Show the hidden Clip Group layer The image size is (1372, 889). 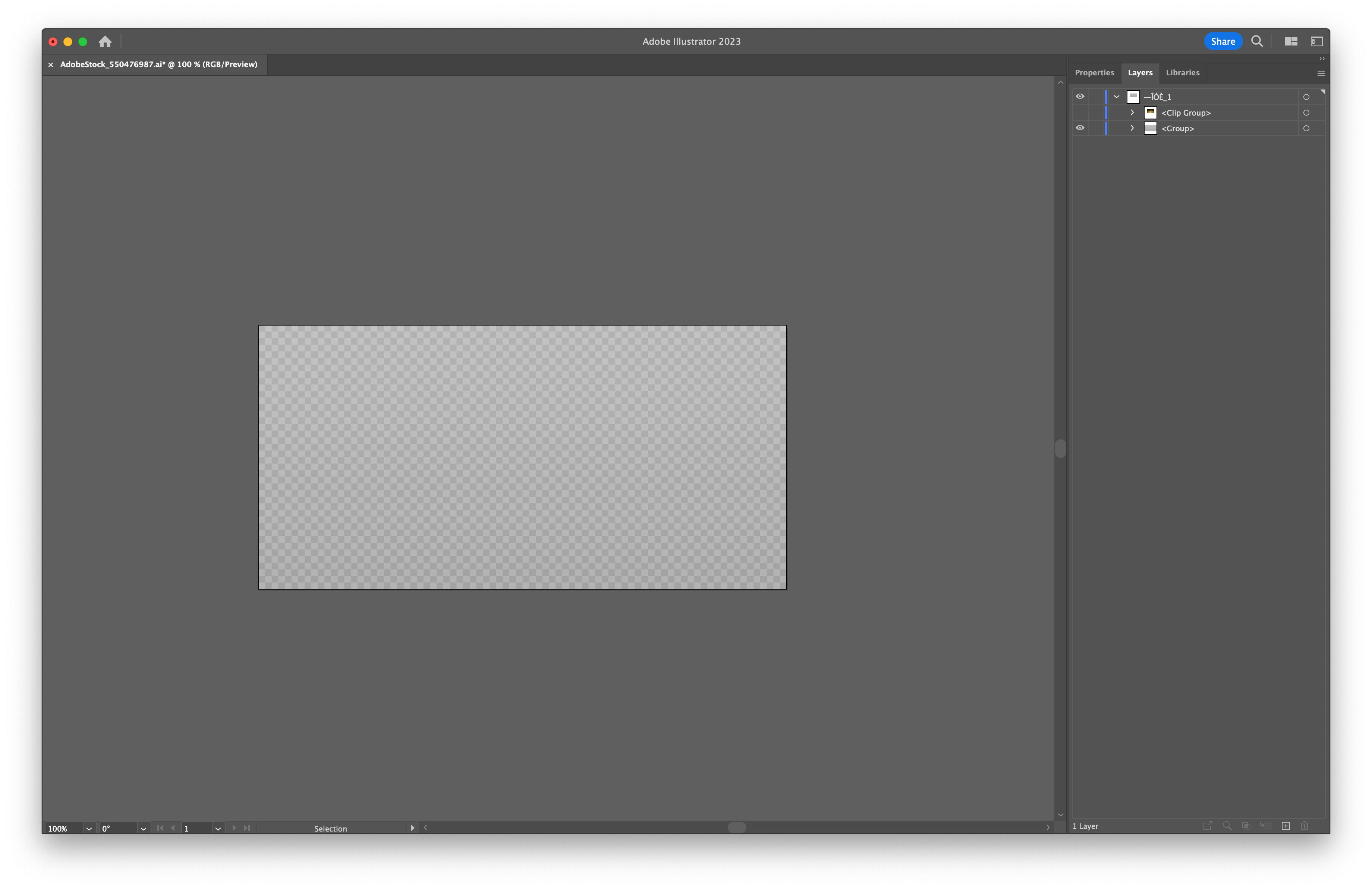click(x=1080, y=112)
